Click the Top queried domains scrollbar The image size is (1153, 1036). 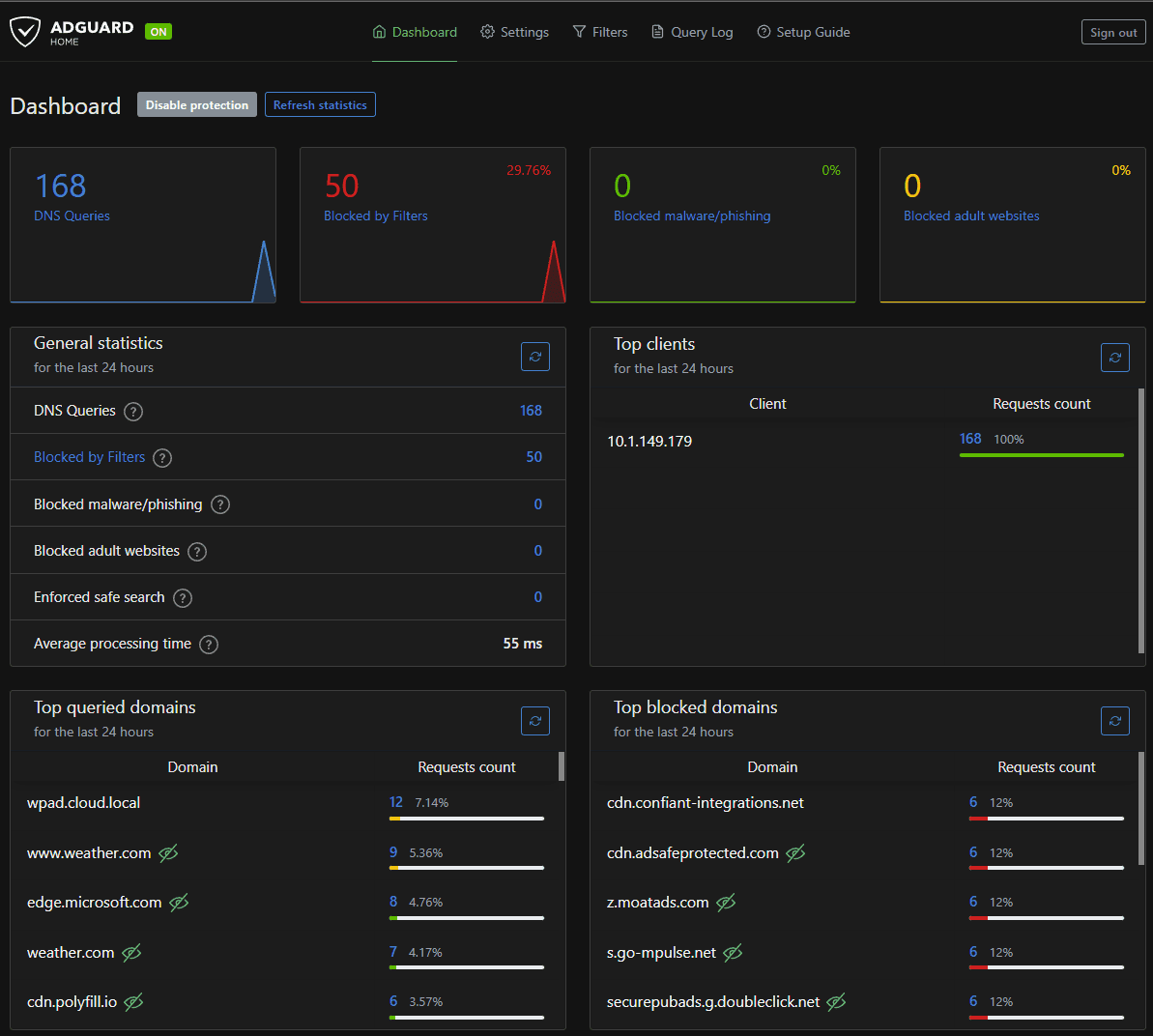click(562, 766)
